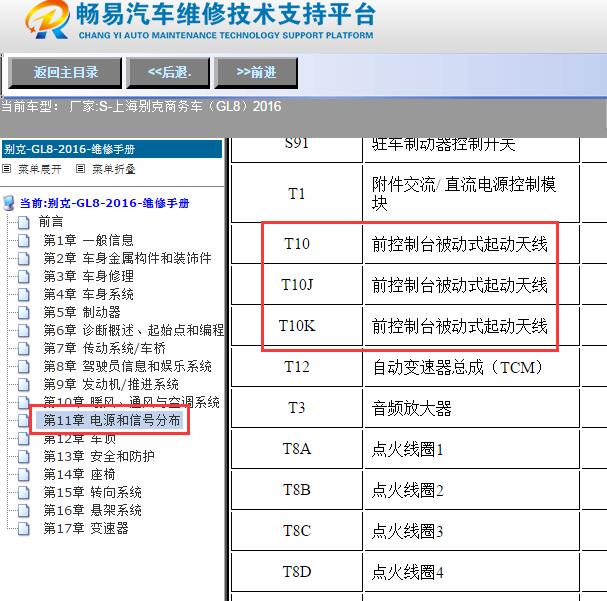This screenshot has width=607, height=601.
Task: Open 第5章 制动器
Action: coord(82,312)
